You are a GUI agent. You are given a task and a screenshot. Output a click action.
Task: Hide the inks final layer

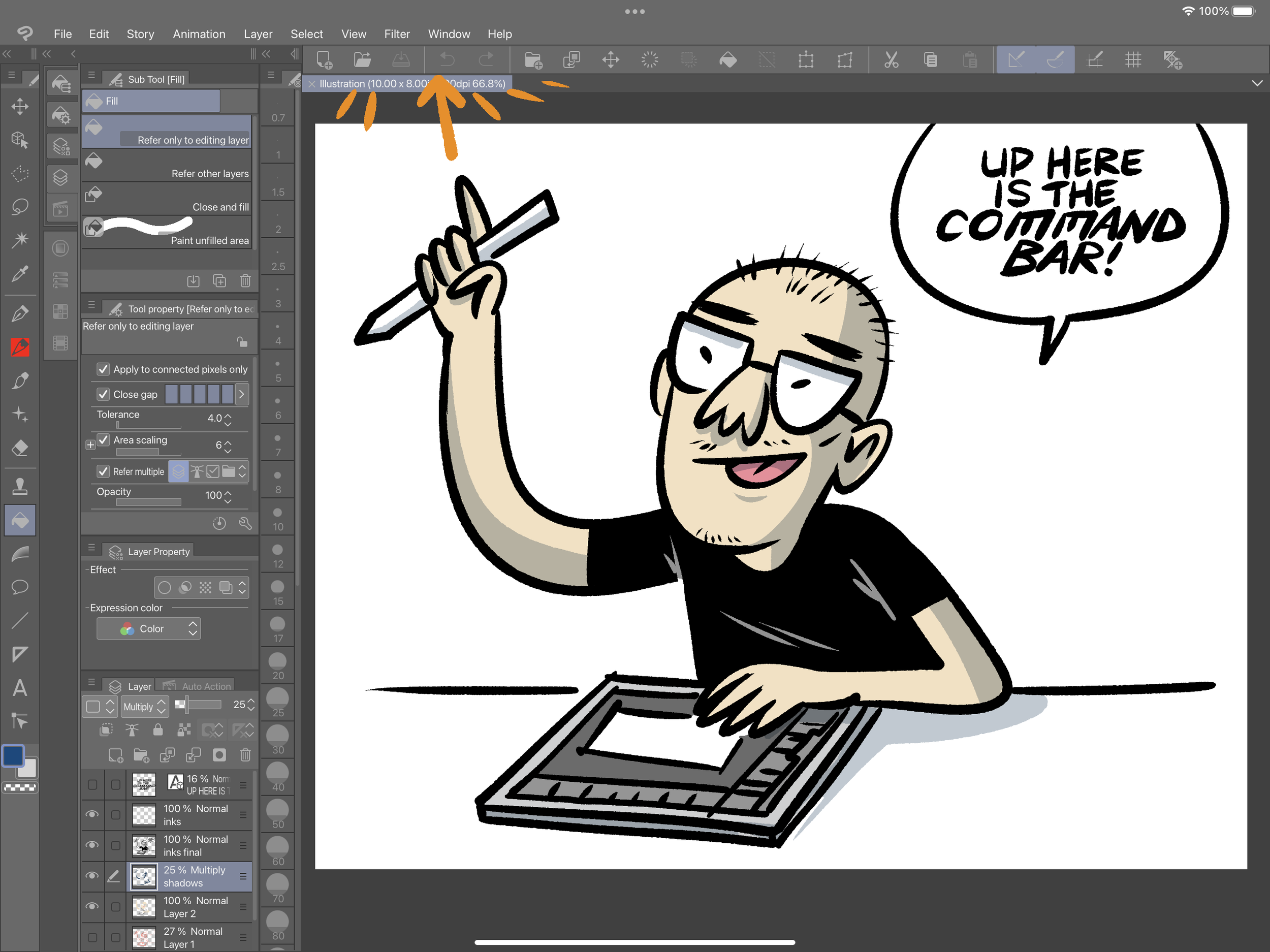pos(92,845)
